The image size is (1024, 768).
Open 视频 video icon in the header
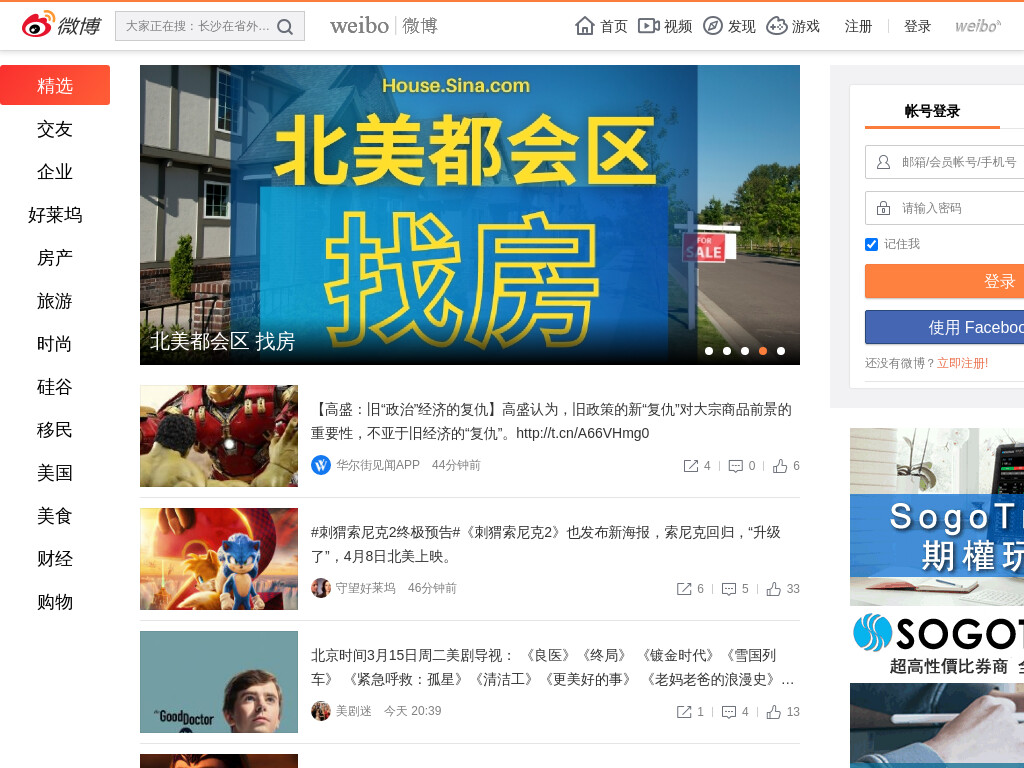click(x=648, y=26)
